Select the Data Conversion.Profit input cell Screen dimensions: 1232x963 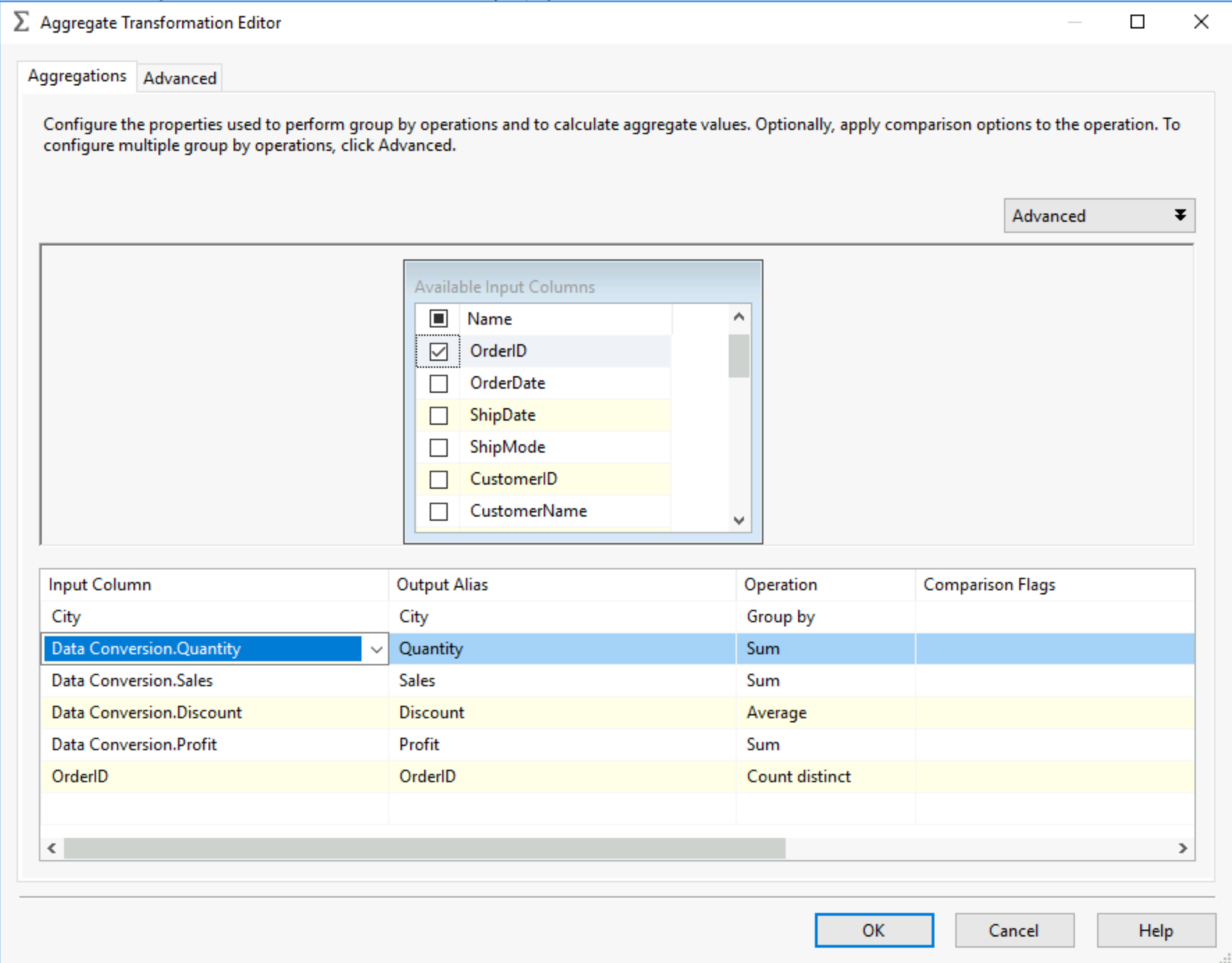[214, 745]
